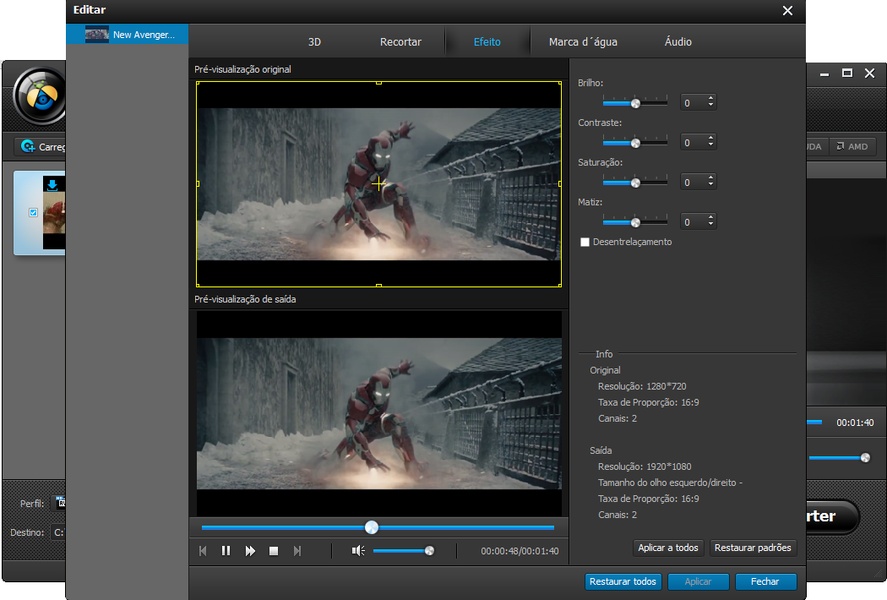Viewport: 887px width, 600px height.
Task: Click the center crosshair in original preview
Action: (378, 183)
